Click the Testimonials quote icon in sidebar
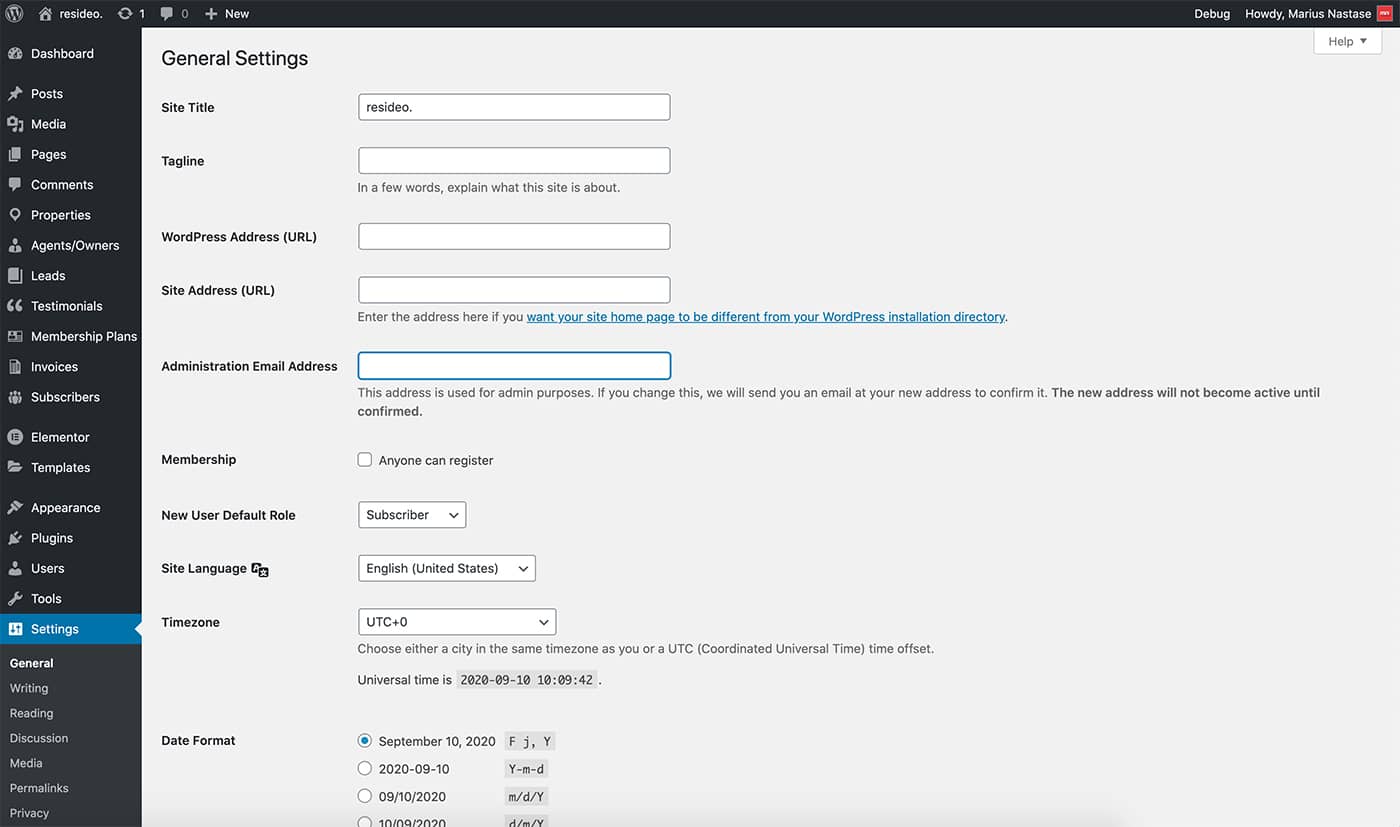Screen dimensions: 1400x827 (x=15, y=306)
